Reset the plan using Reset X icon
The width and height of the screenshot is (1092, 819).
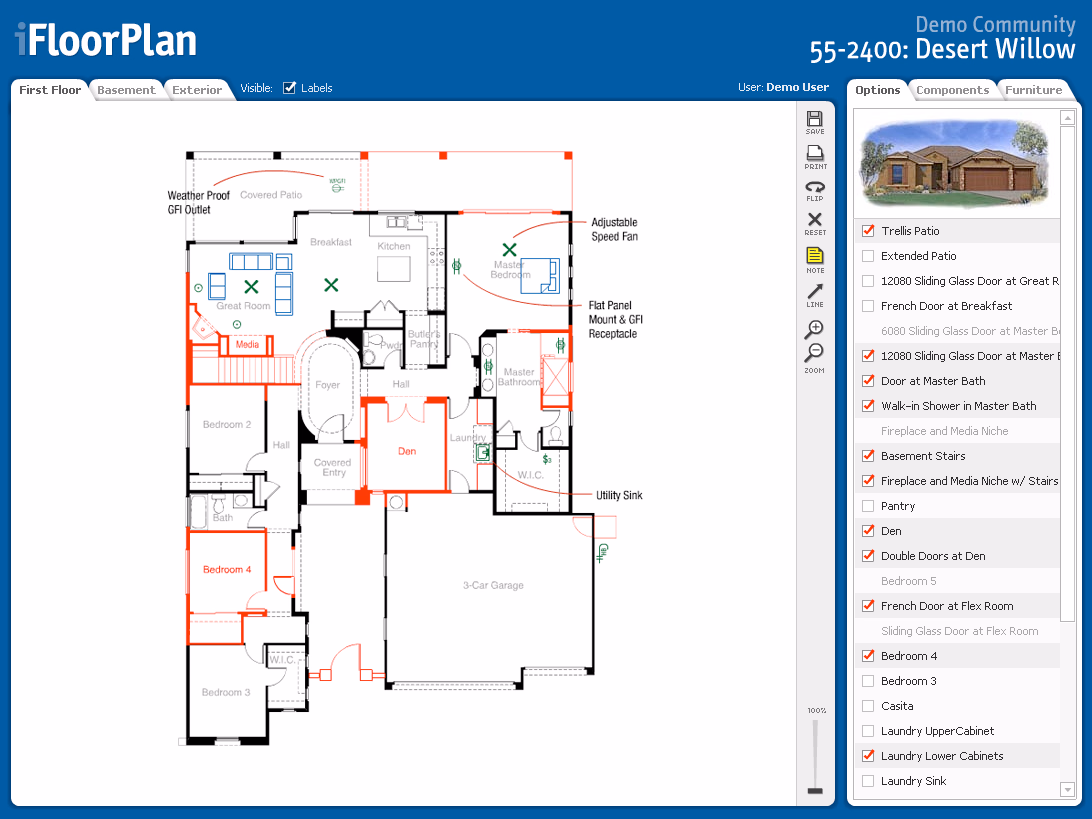coord(815,224)
